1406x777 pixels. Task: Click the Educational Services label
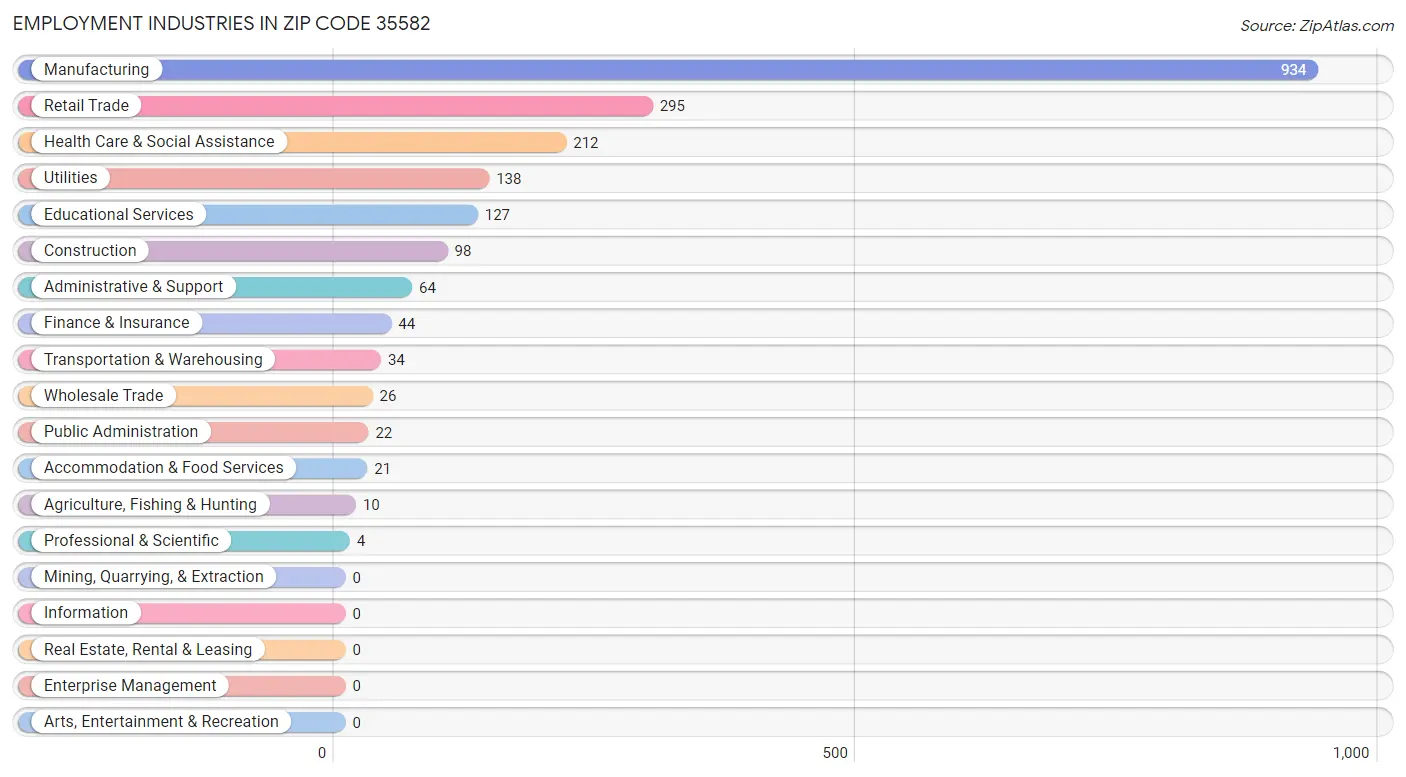point(119,215)
